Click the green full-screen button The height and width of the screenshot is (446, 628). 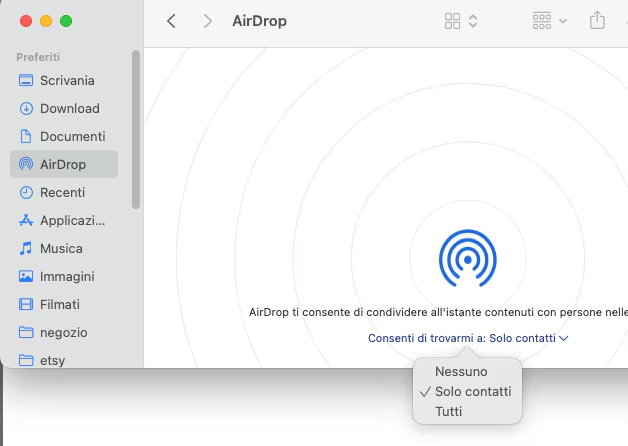pyautogui.click(x=66, y=21)
